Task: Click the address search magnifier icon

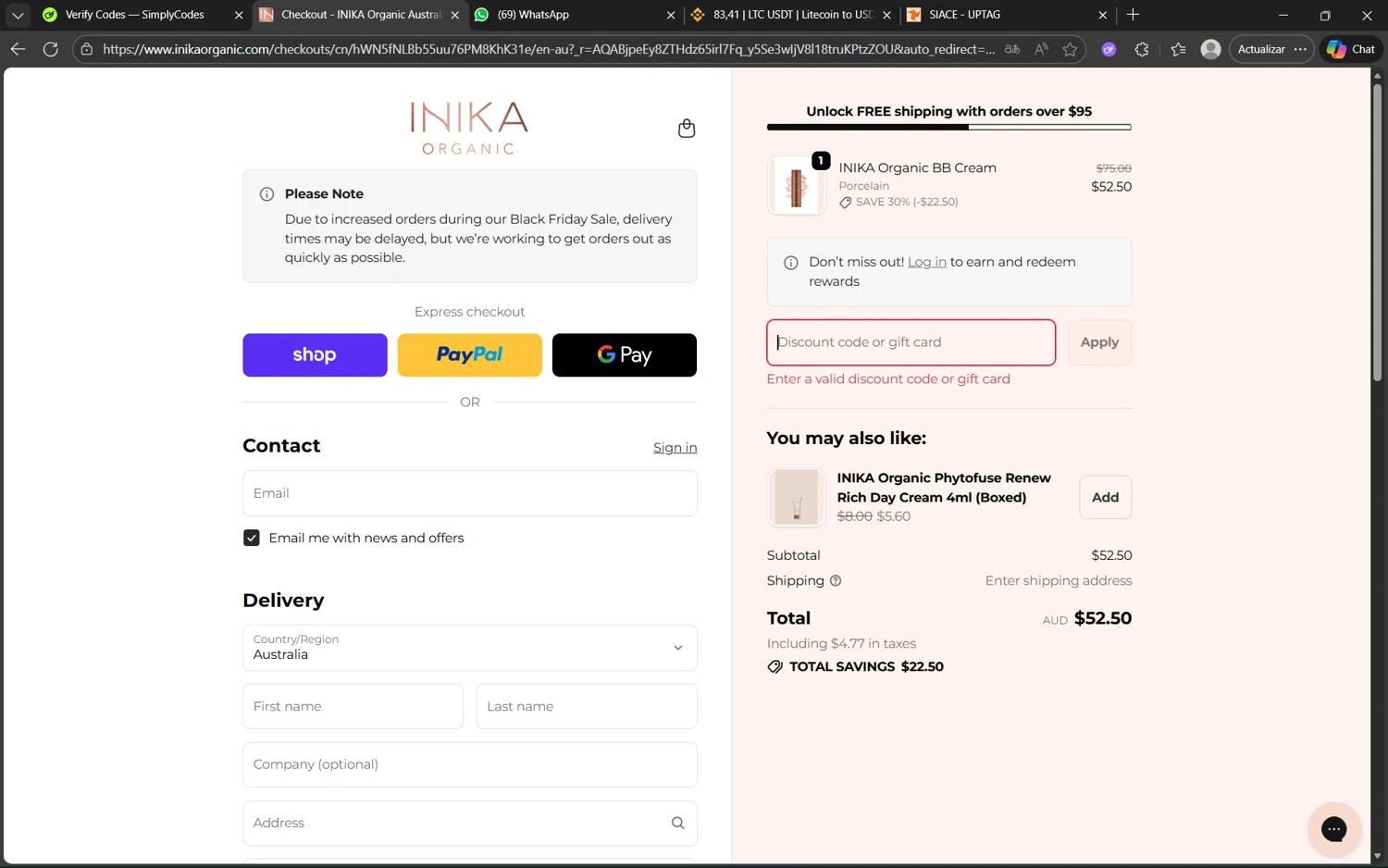Action: pyautogui.click(x=677, y=824)
